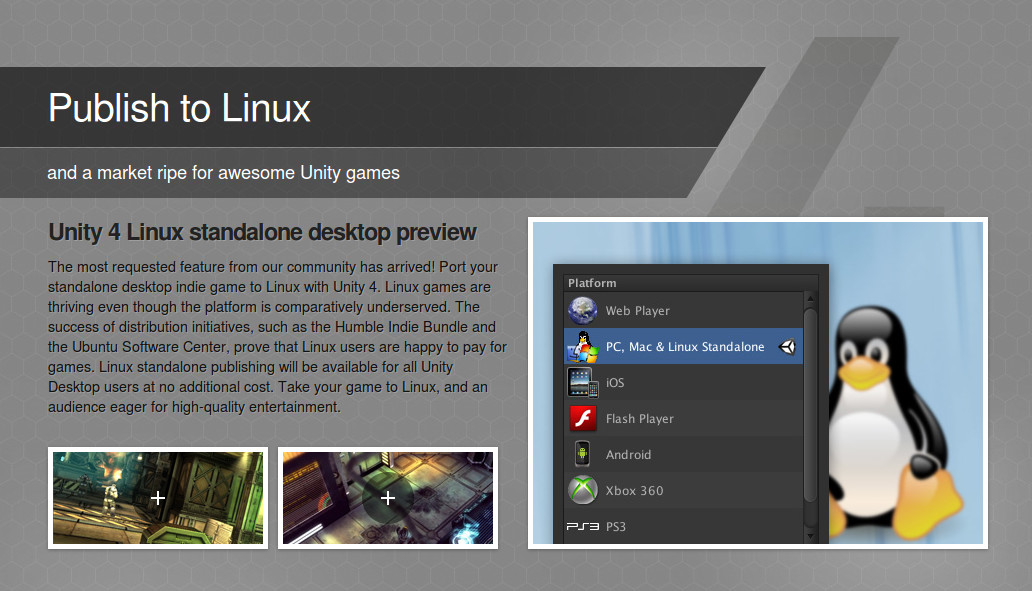Select the Android platform entry
Screen dimensions: 1032x591
coord(684,454)
